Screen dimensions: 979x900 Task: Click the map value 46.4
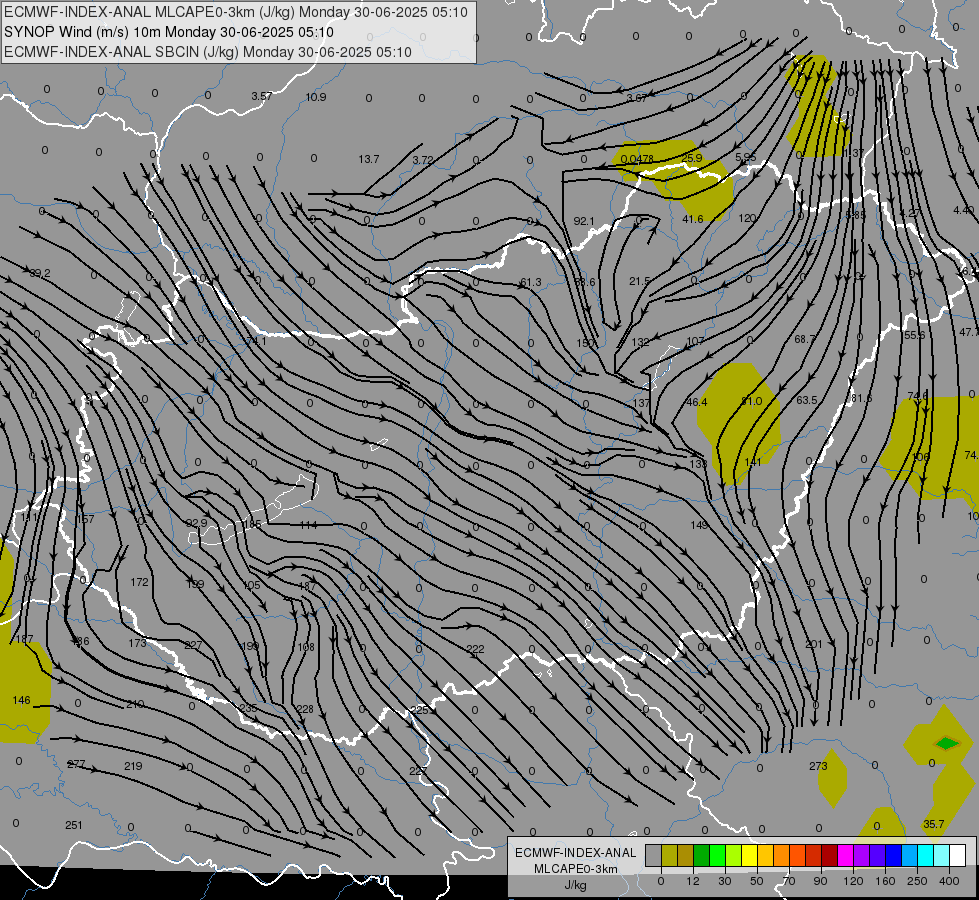[x=697, y=402]
